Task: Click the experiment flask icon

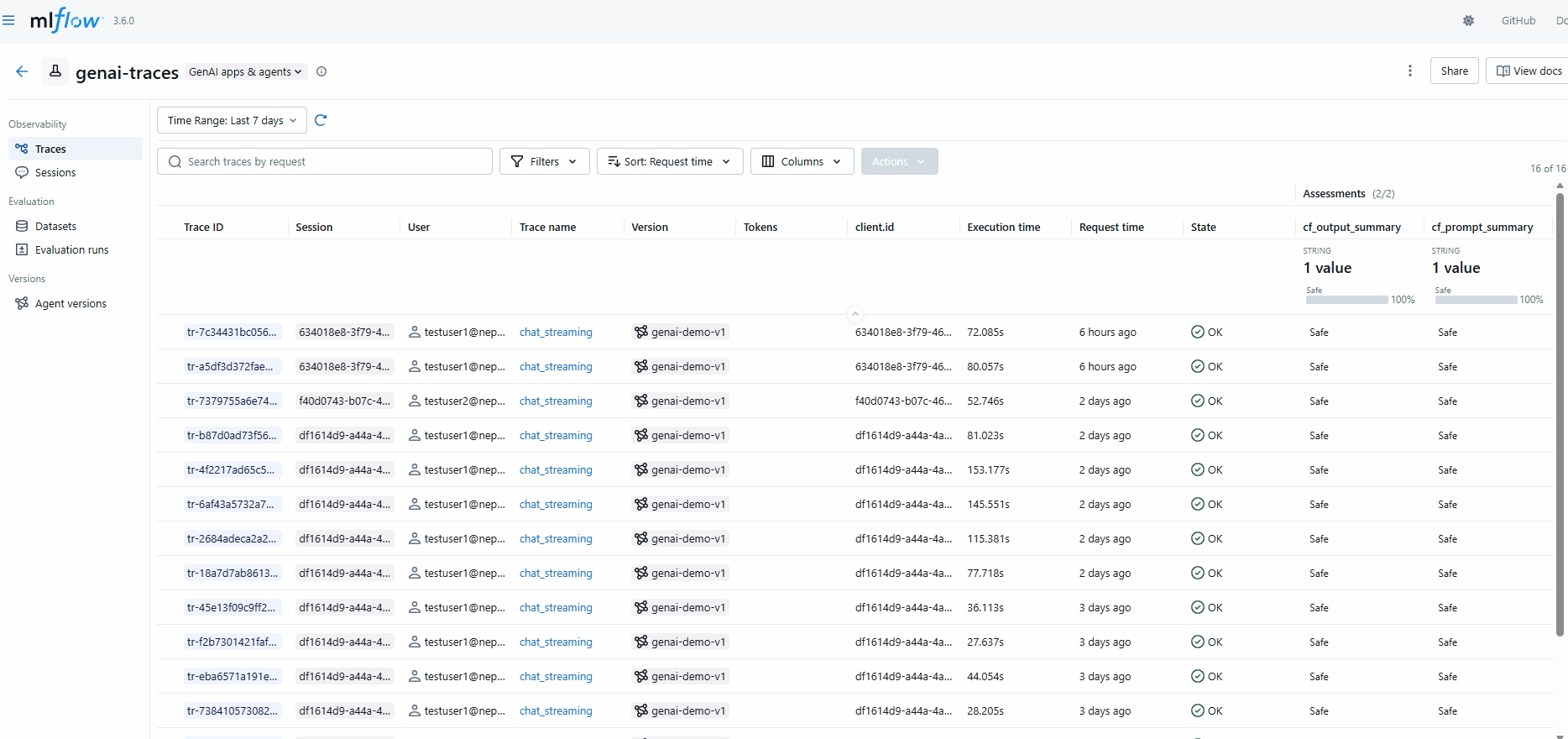Action: pyautogui.click(x=55, y=71)
